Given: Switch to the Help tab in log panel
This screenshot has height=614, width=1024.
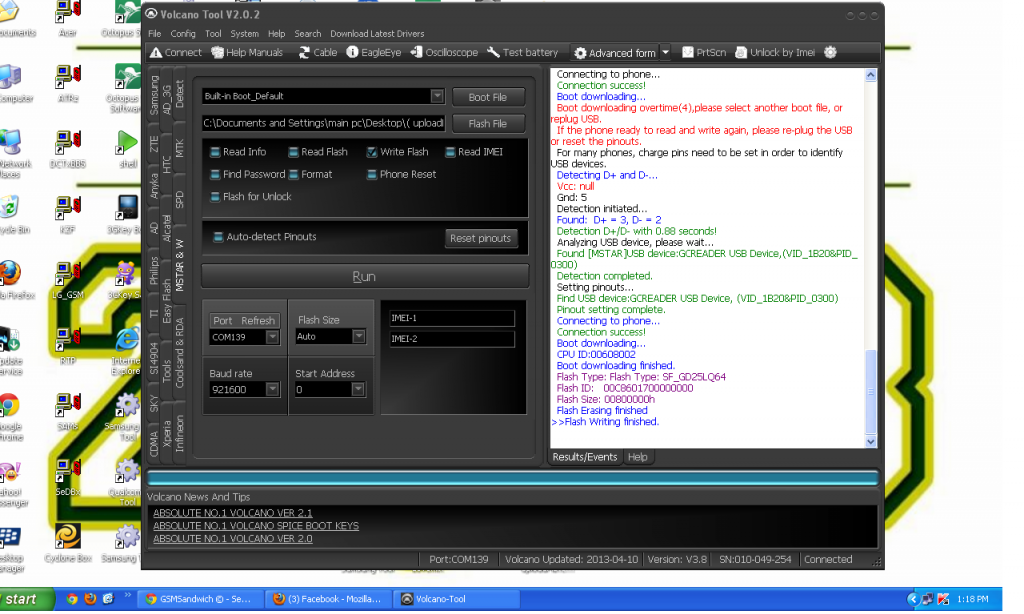Looking at the screenshot, I should 637,457.
